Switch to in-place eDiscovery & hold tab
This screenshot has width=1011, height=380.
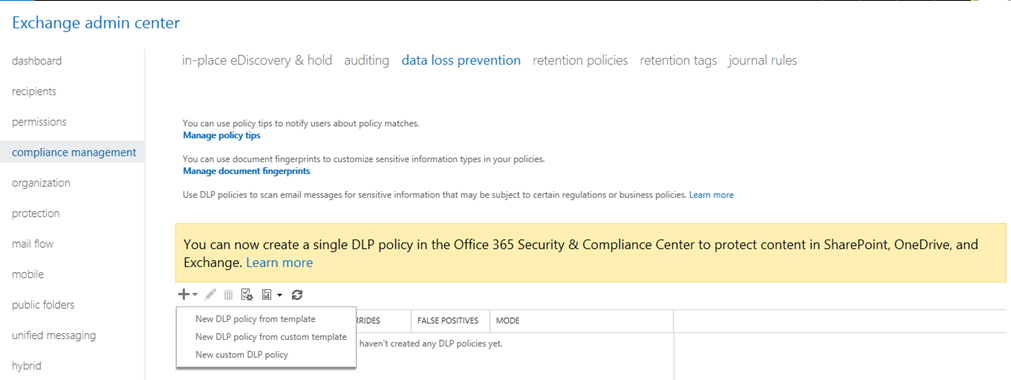coord(257,61)
